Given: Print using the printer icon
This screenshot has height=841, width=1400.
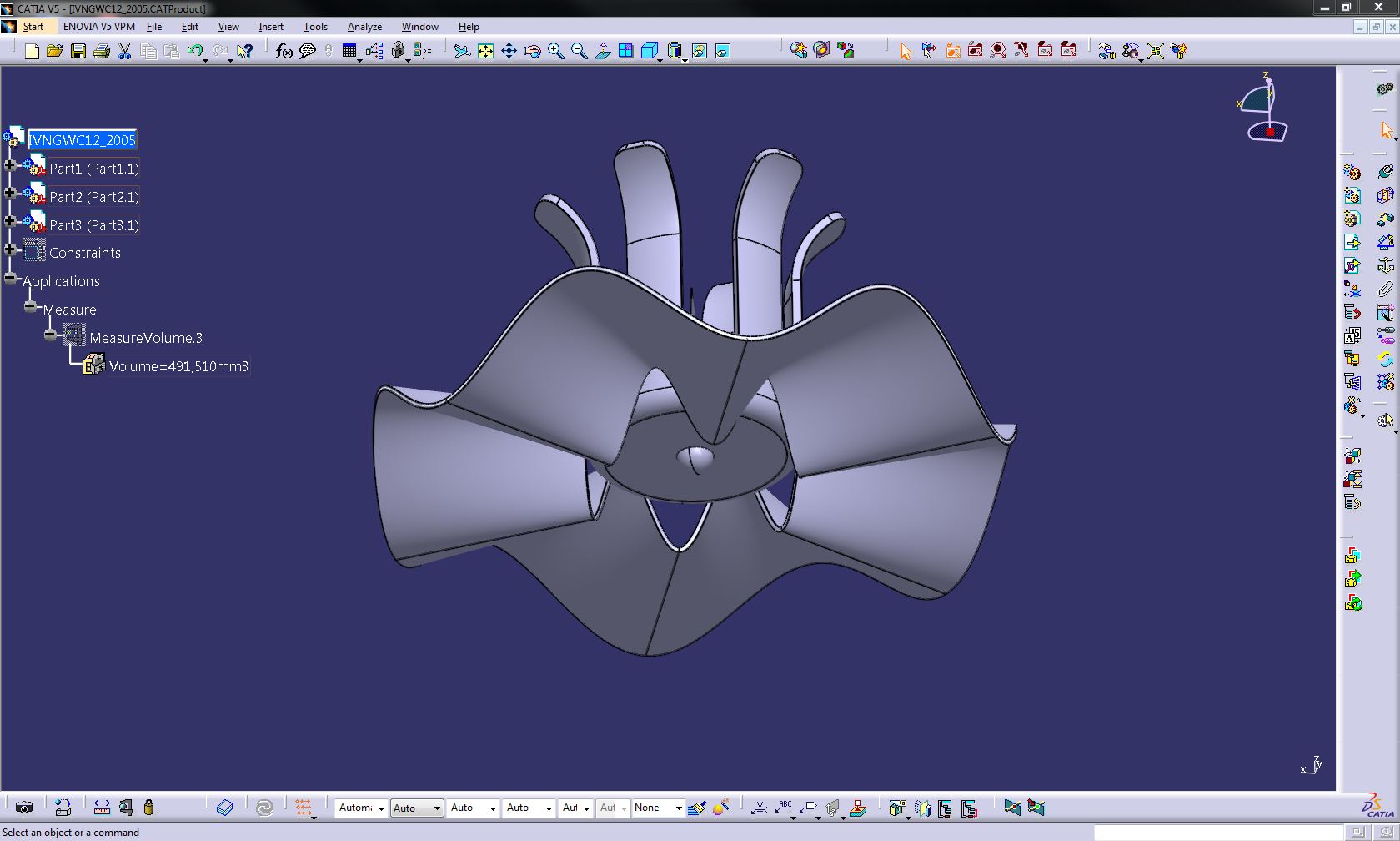Looking at the screenshot, I should point(102,52).
